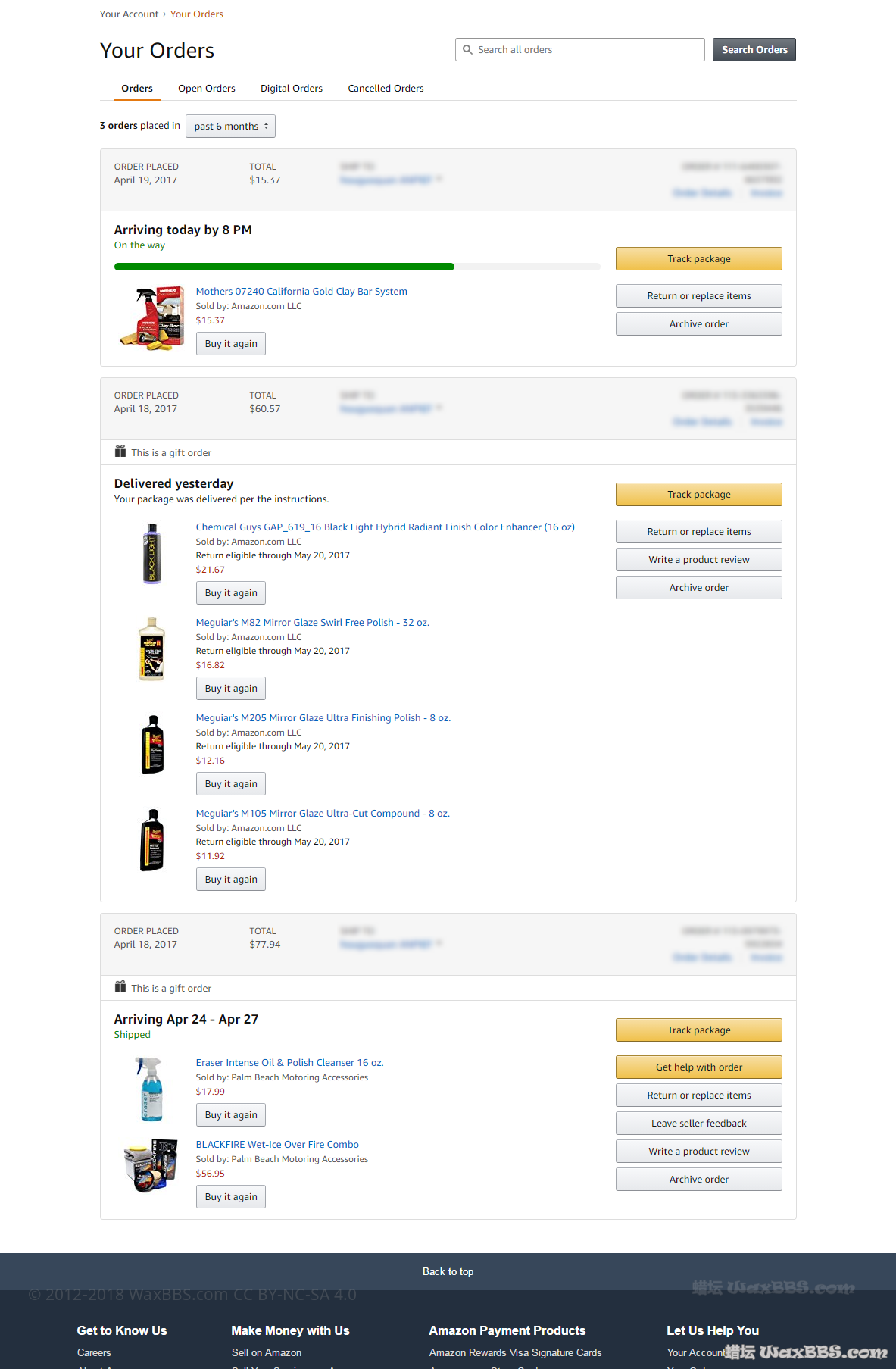896x1369 pixels.
Task: Switch to the Open Orders tab
Action: (207, 89)
